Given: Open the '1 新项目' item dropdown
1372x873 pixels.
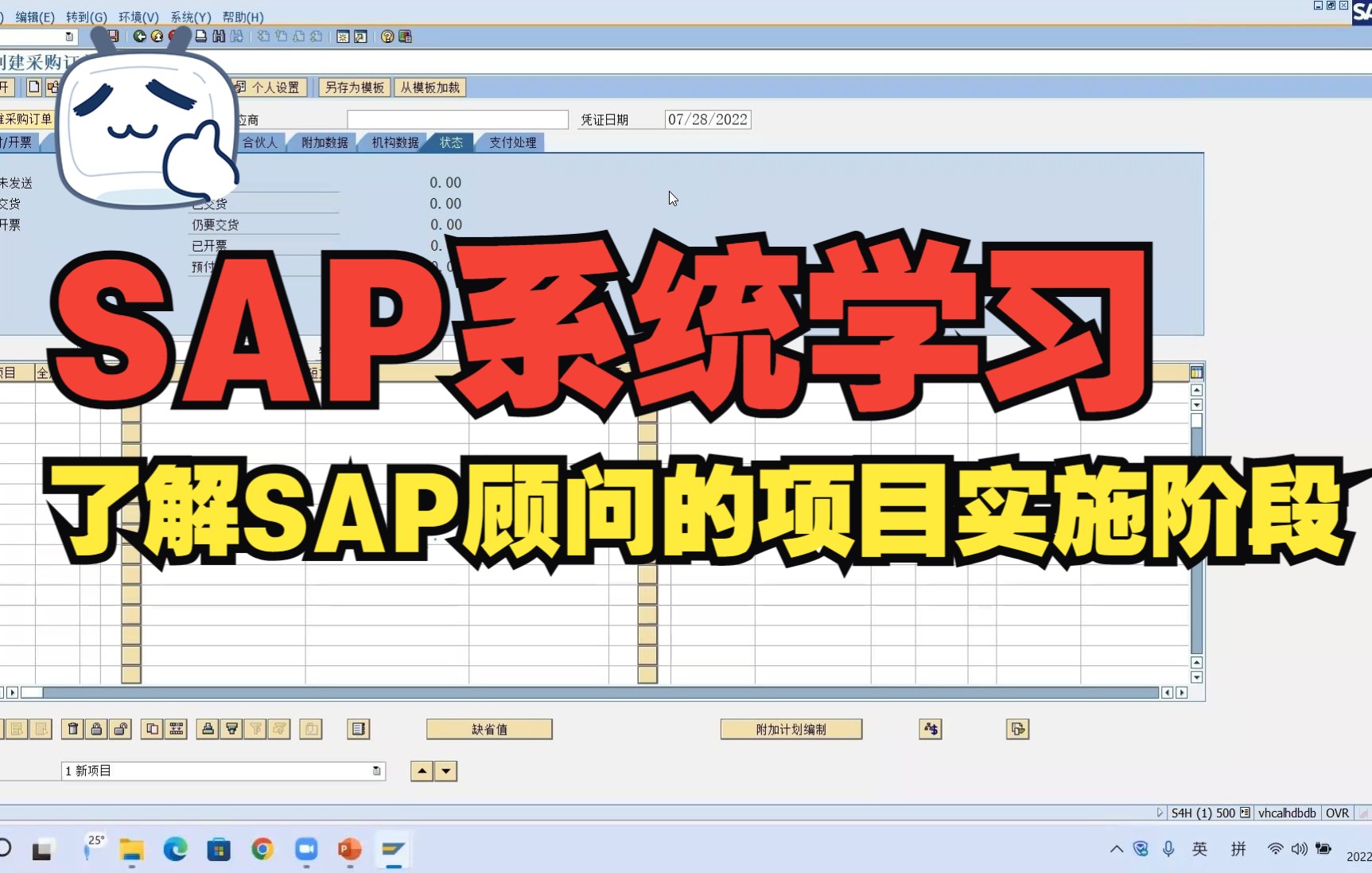Looking at the screenshot, I should (x=376, y=771).
